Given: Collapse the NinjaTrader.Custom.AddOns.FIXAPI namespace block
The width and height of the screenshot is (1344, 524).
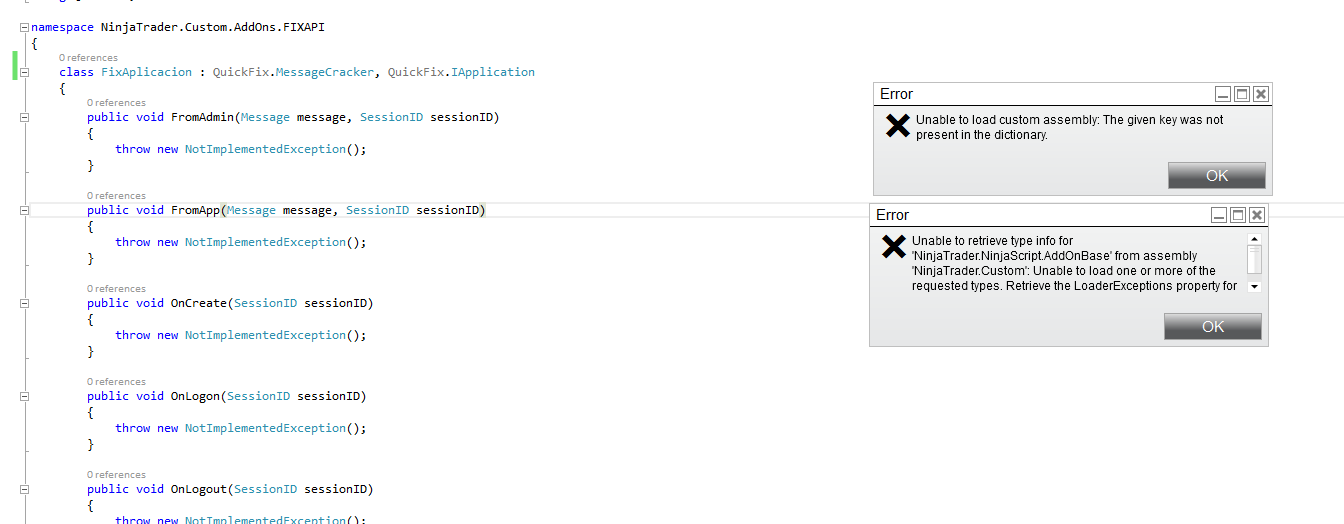Looking at the screenshot, I should point(24,27).
